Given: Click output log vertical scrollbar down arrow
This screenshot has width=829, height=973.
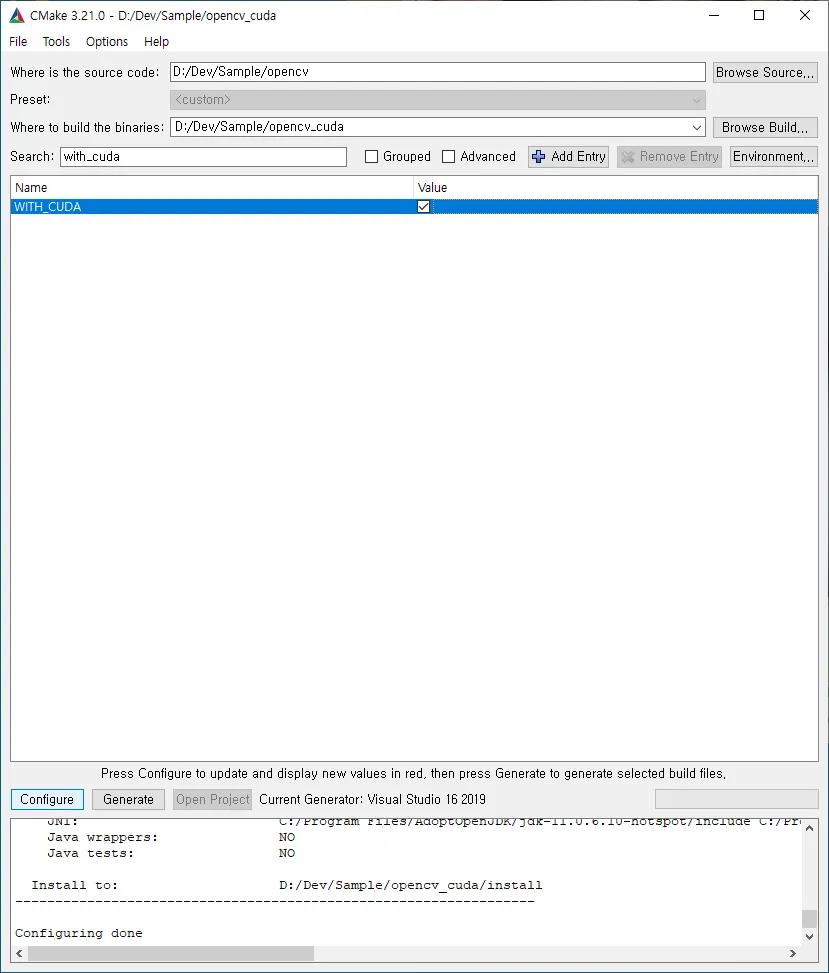Looking at the screenshot, I should [809, 936].
